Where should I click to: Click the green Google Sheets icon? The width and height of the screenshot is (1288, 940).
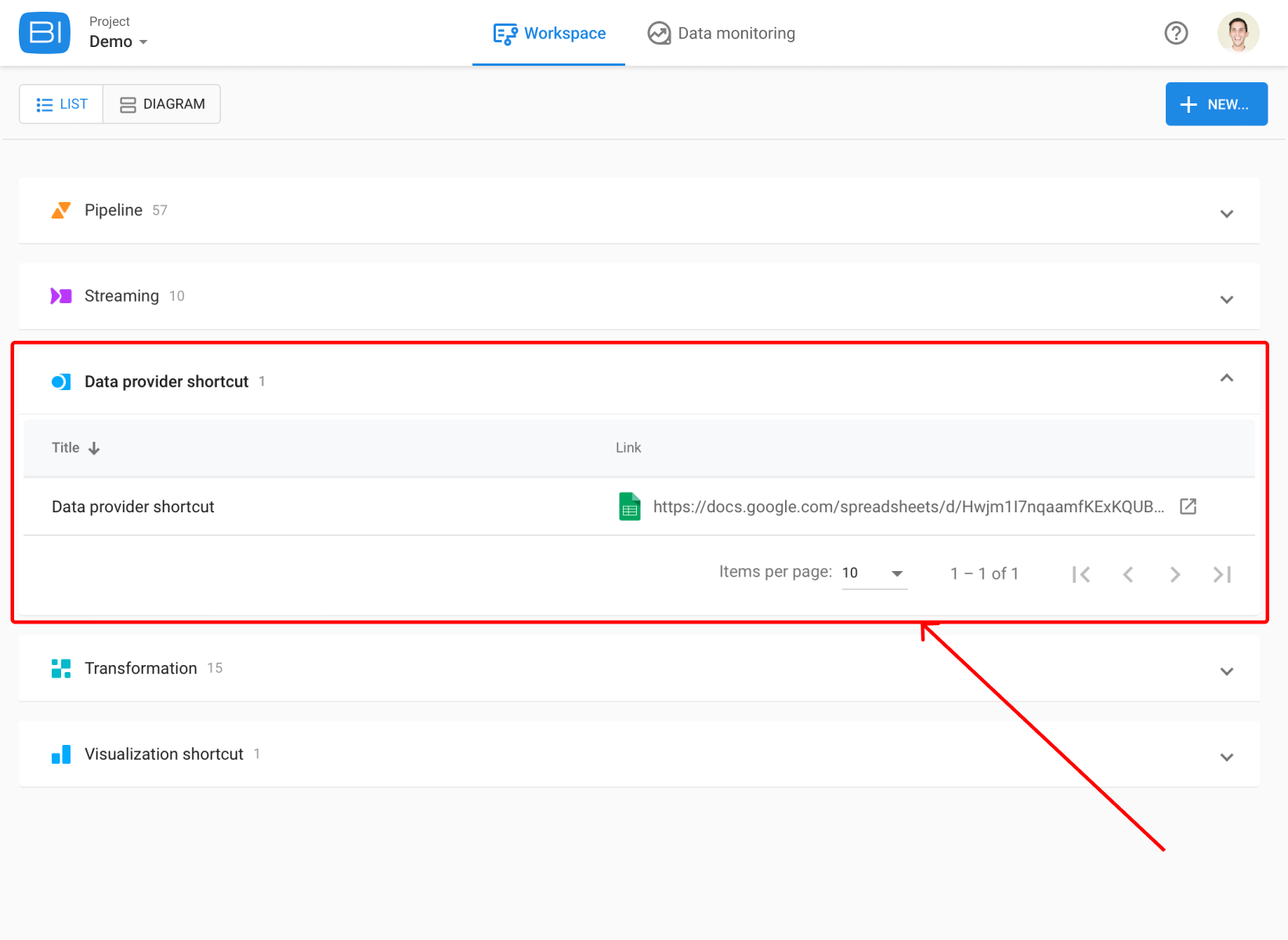(630, 507)
